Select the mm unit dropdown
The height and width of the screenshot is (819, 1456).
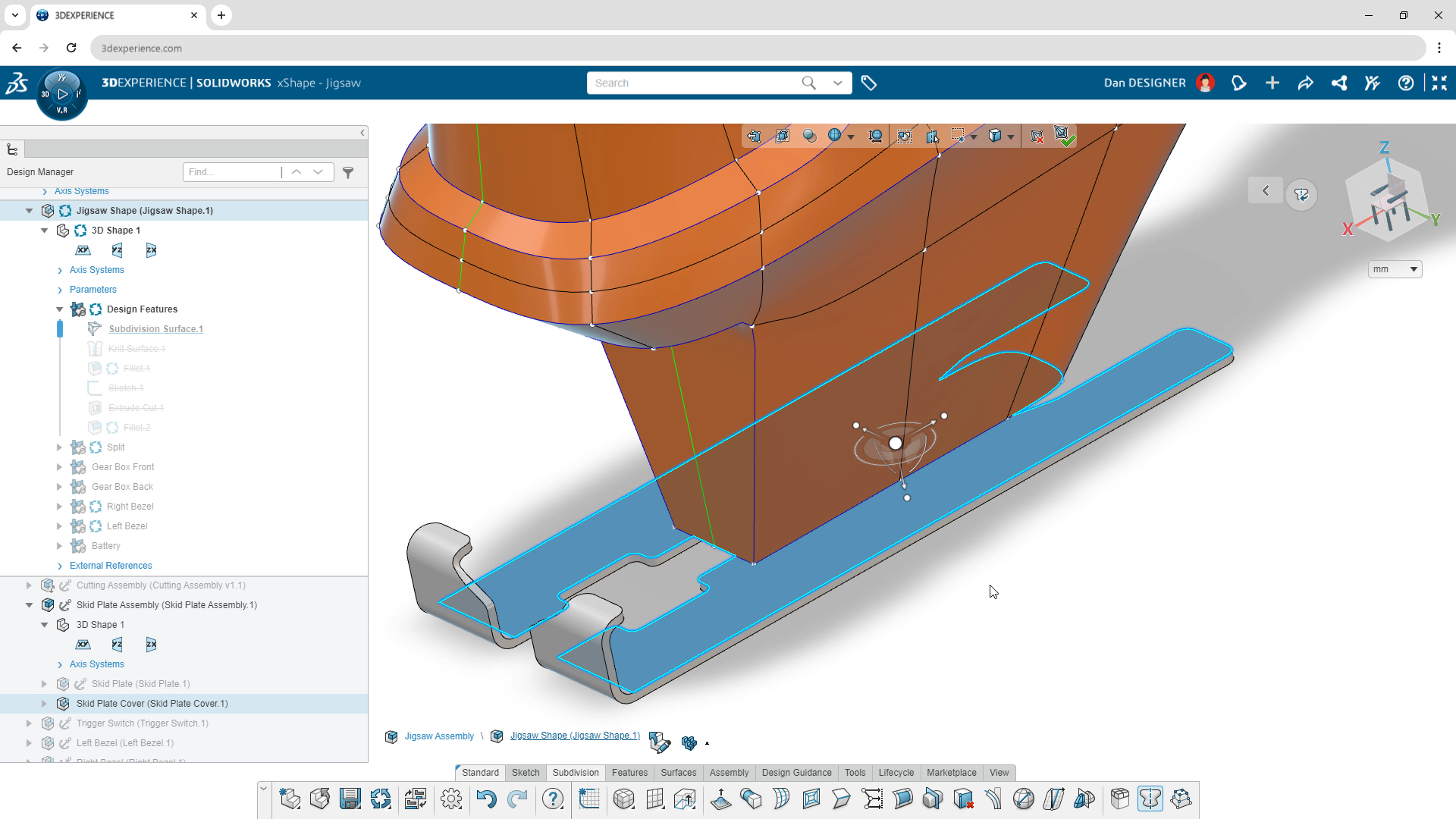(x=1395, y=269)
